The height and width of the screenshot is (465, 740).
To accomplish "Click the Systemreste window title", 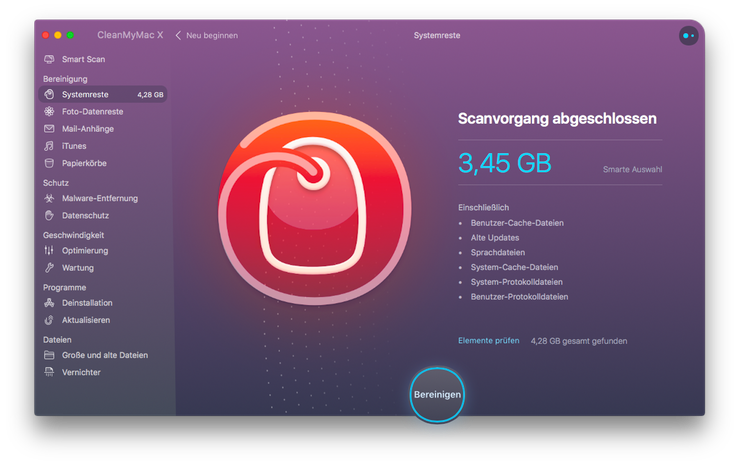I will point(437,35).
